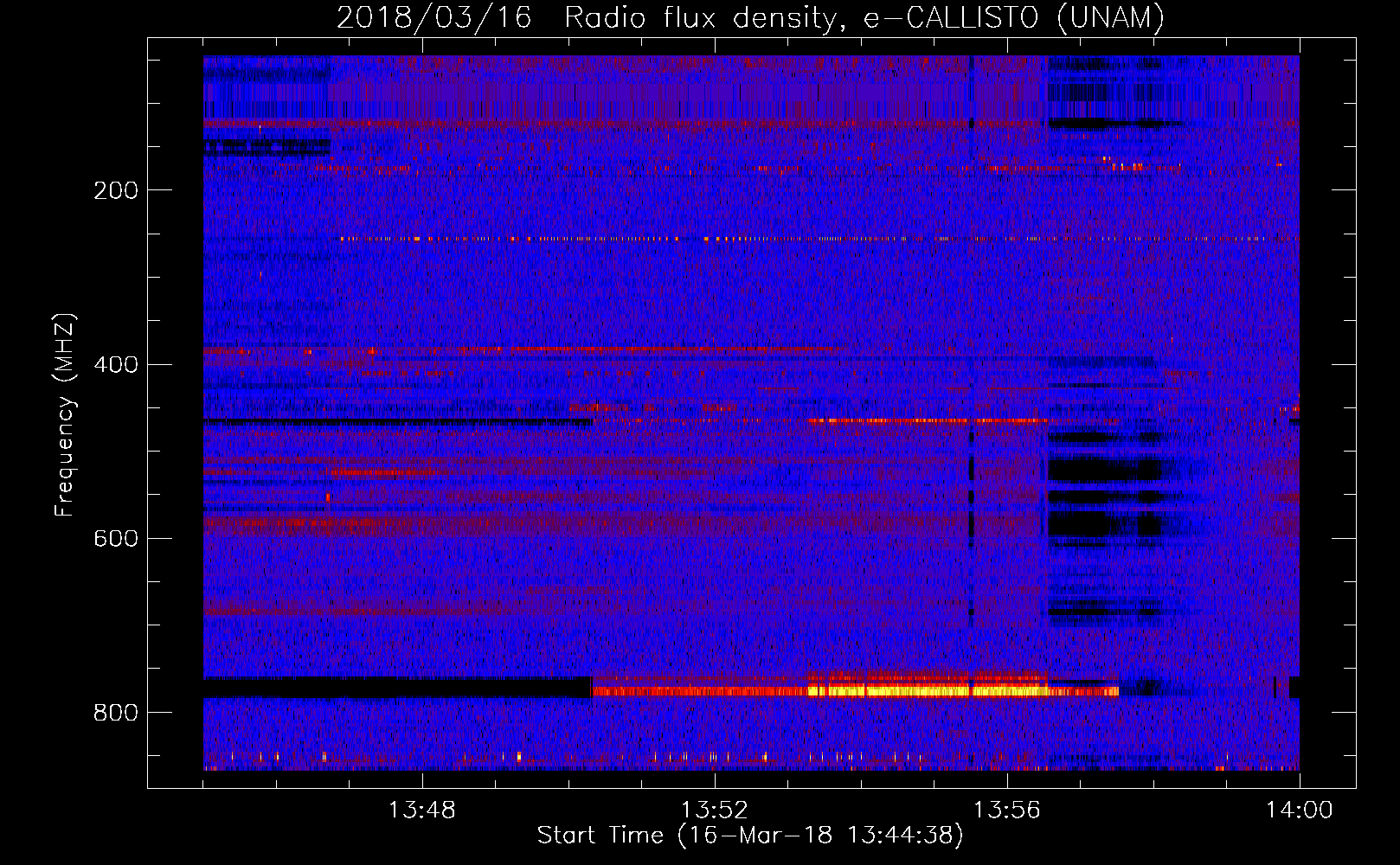Click the bright yellow emission band near 780 MHz

coord(926,690)
